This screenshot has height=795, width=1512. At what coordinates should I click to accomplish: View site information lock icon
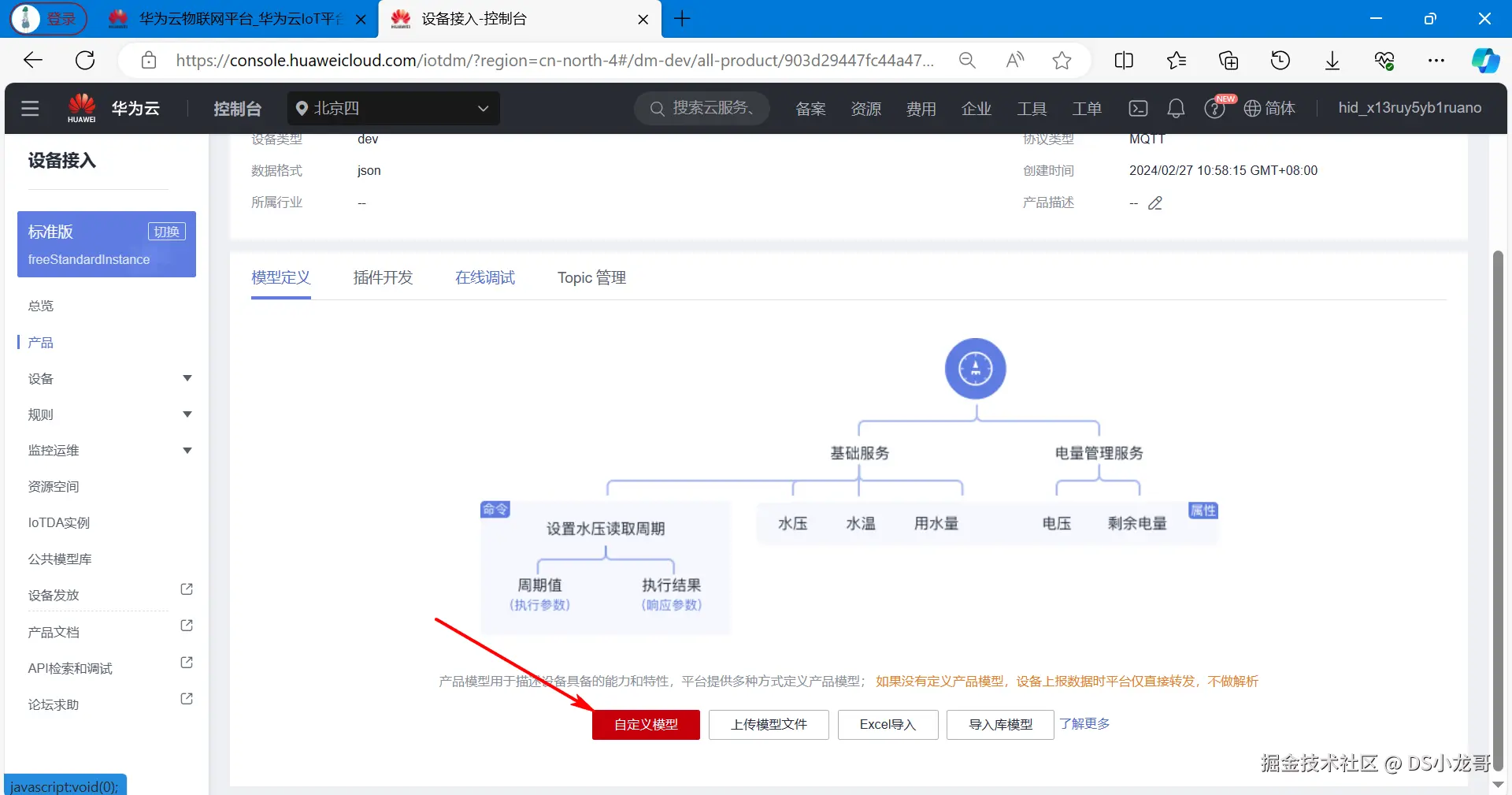tap(149, 60)
